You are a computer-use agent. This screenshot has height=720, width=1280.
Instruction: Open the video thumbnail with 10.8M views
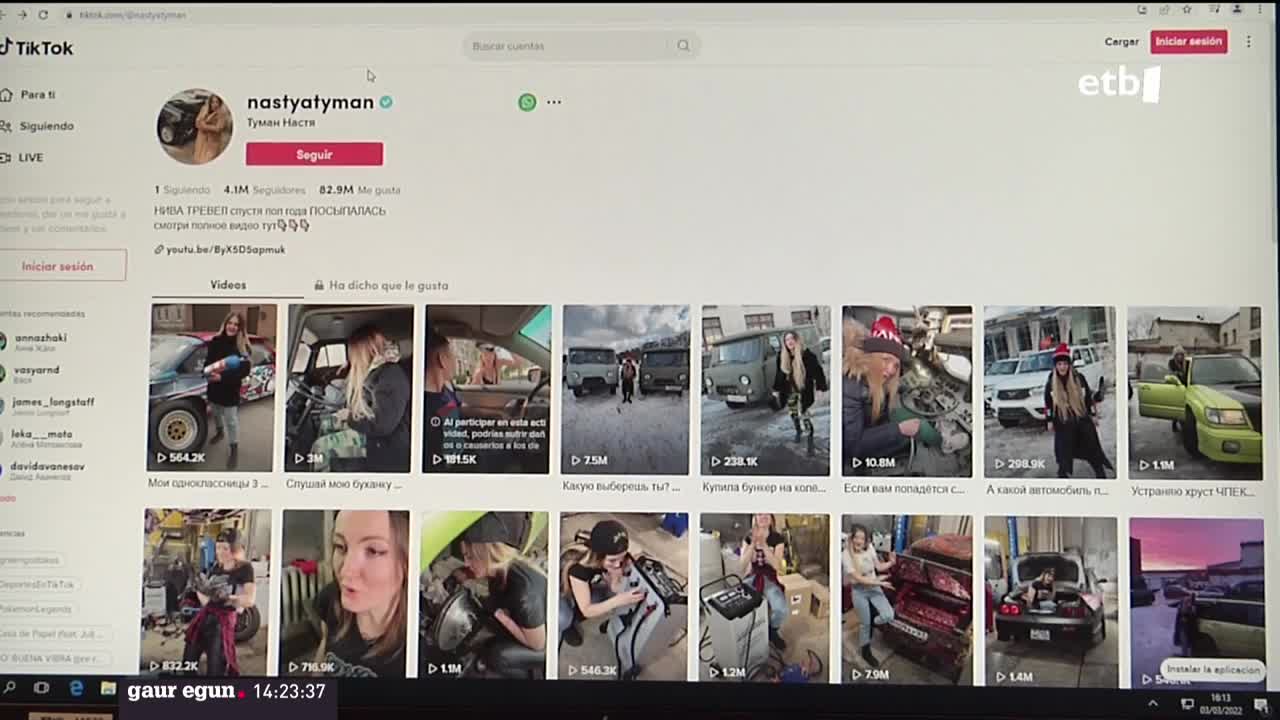coord(906,390)
